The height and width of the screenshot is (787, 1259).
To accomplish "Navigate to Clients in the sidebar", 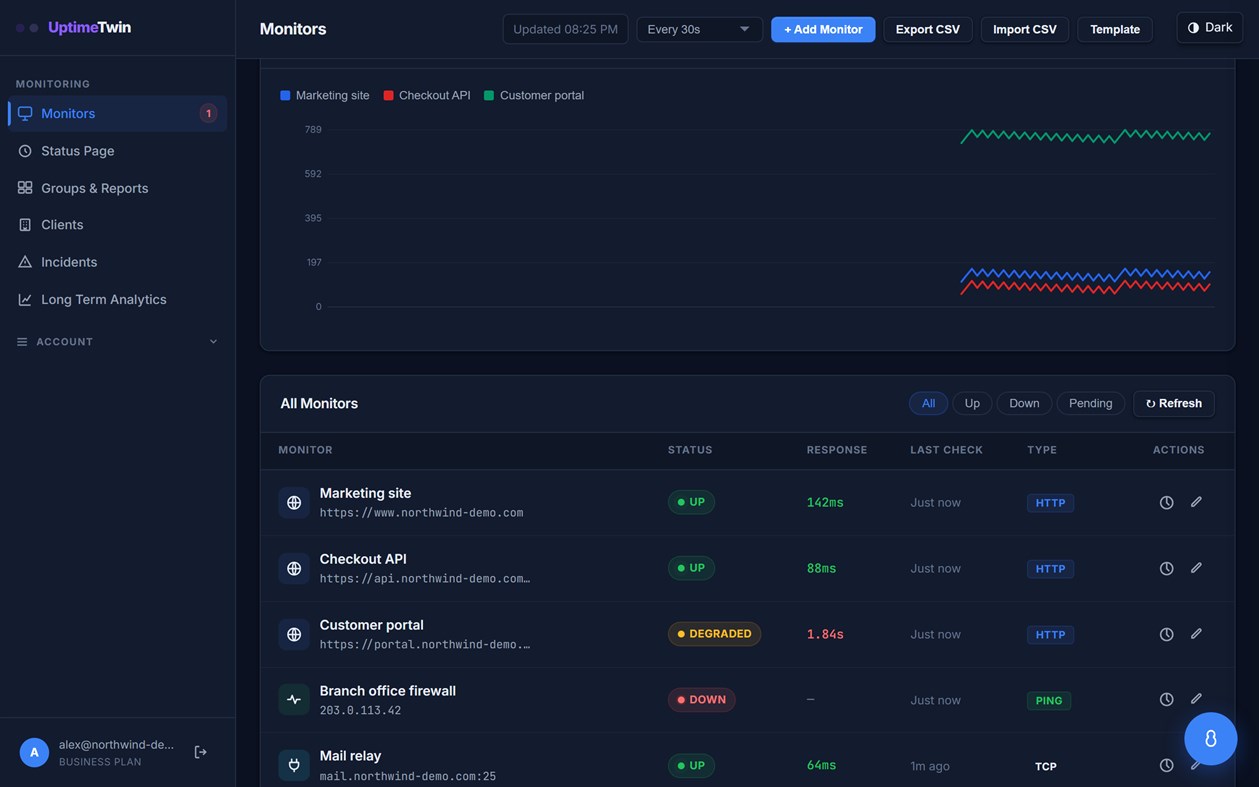I will [x=118, y=225].
